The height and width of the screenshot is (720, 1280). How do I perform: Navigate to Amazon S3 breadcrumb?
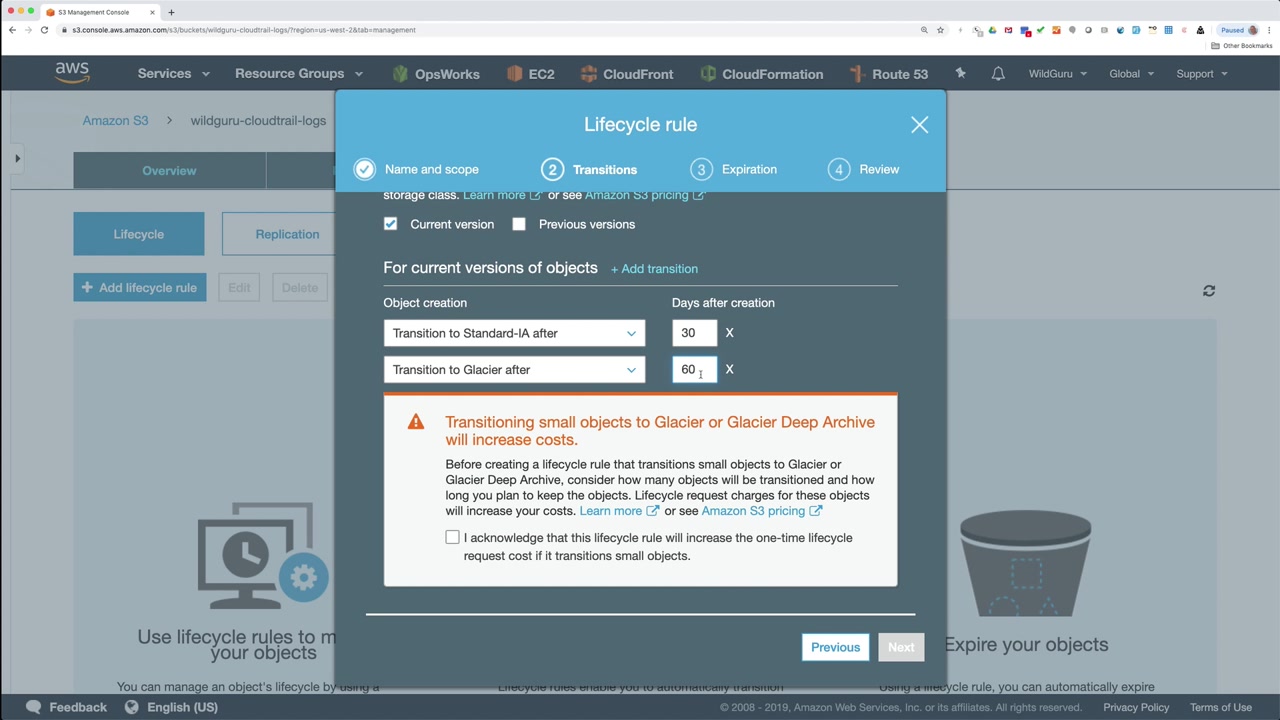[x=115, y=121]
